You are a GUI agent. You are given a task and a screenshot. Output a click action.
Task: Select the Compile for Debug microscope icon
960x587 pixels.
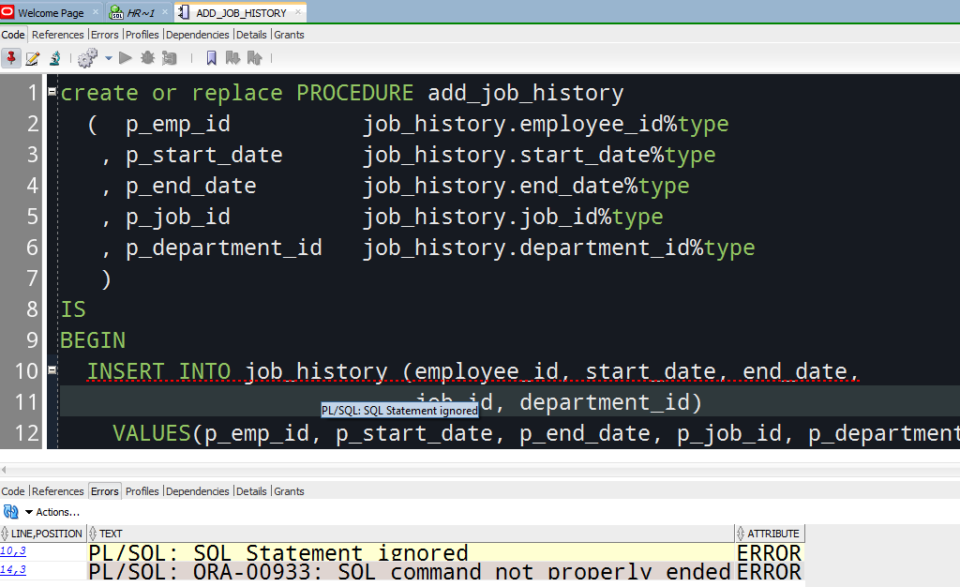pyautogui.click(x=56, y=58)
